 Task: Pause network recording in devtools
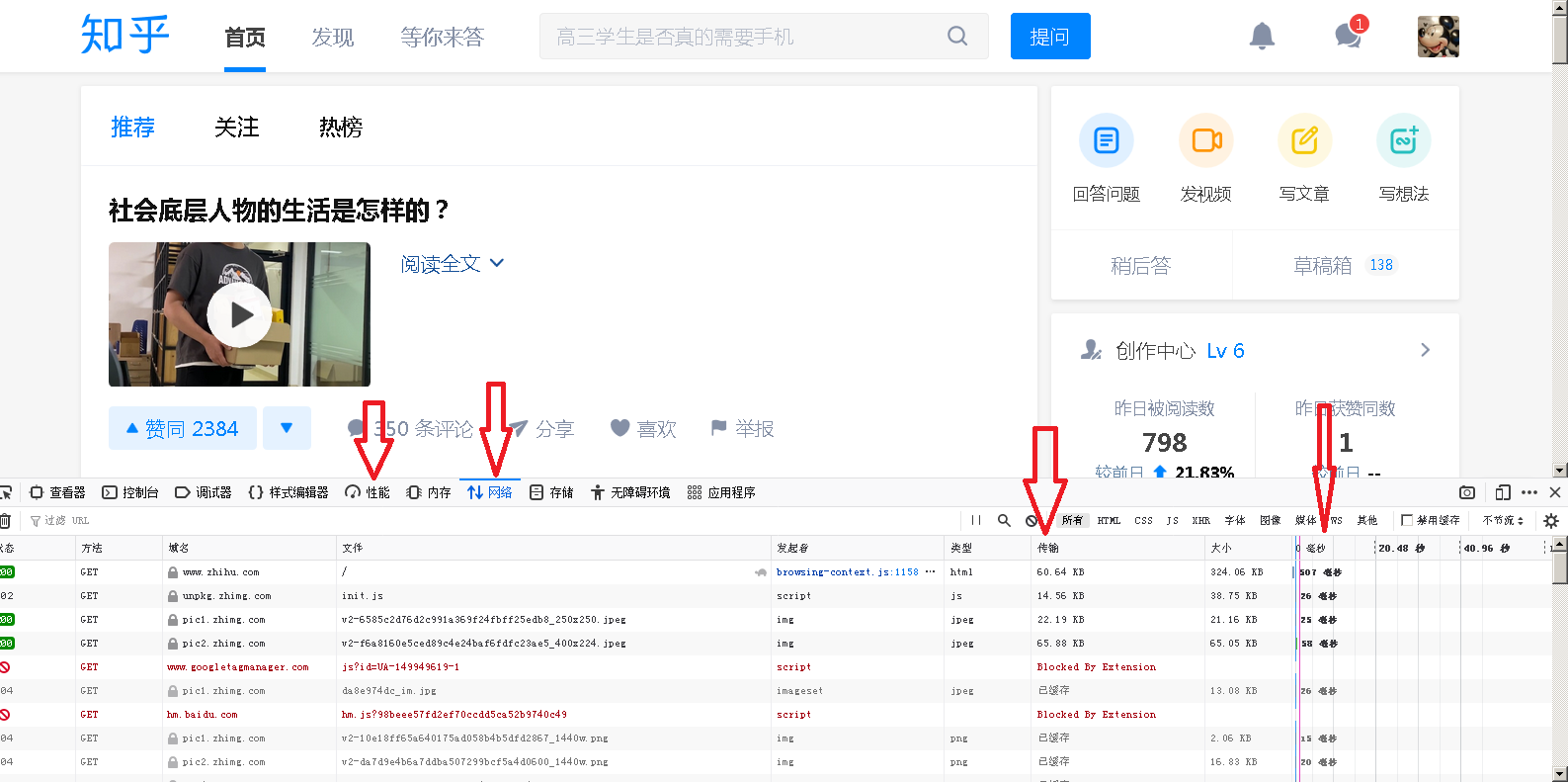(x=976, y=520)
